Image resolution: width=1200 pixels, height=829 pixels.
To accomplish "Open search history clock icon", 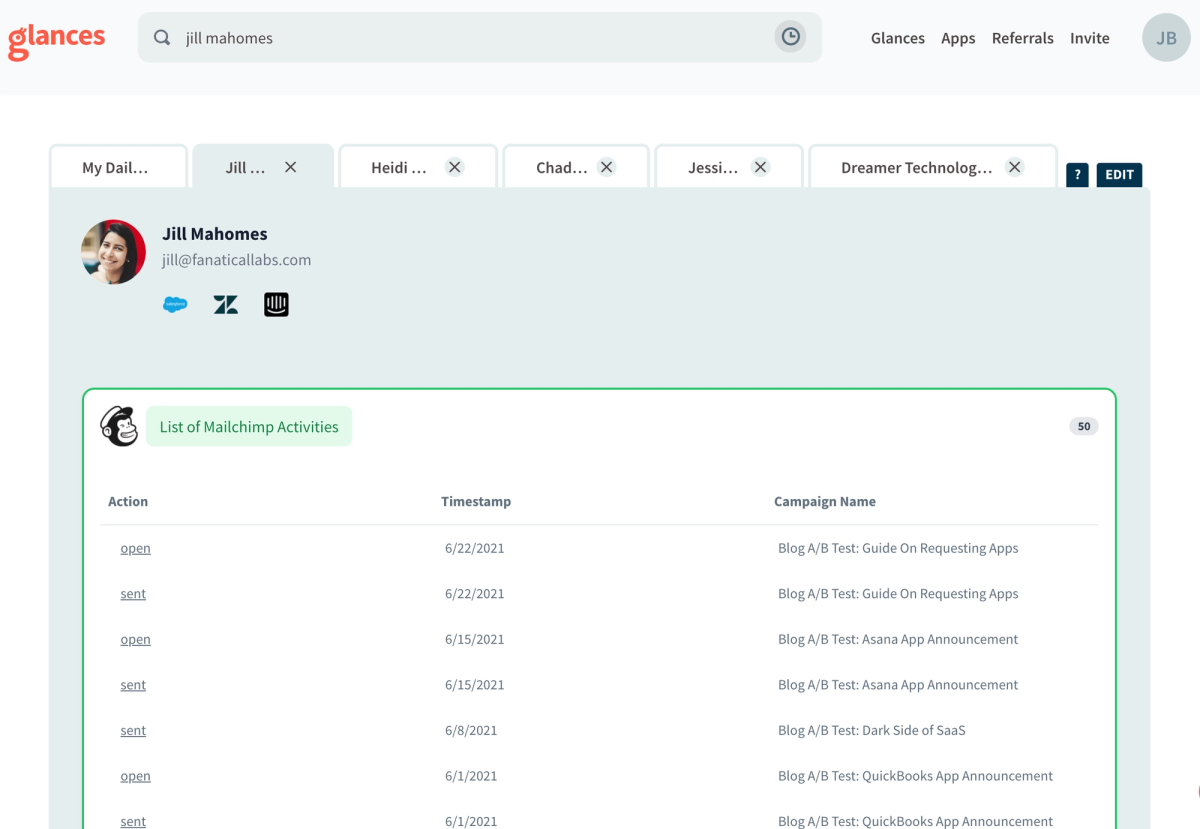I will pos(790,37).
